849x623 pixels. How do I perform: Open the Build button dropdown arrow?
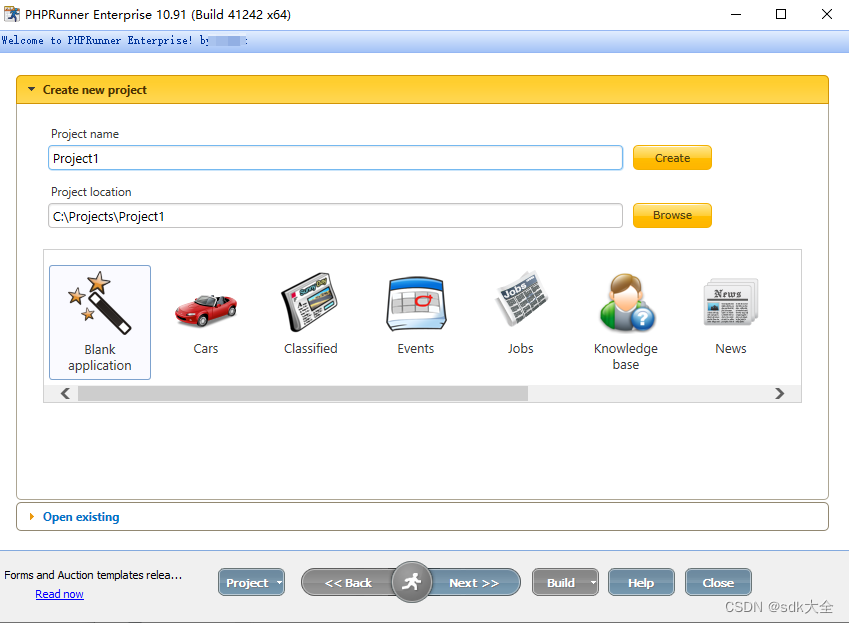point(593,582)
